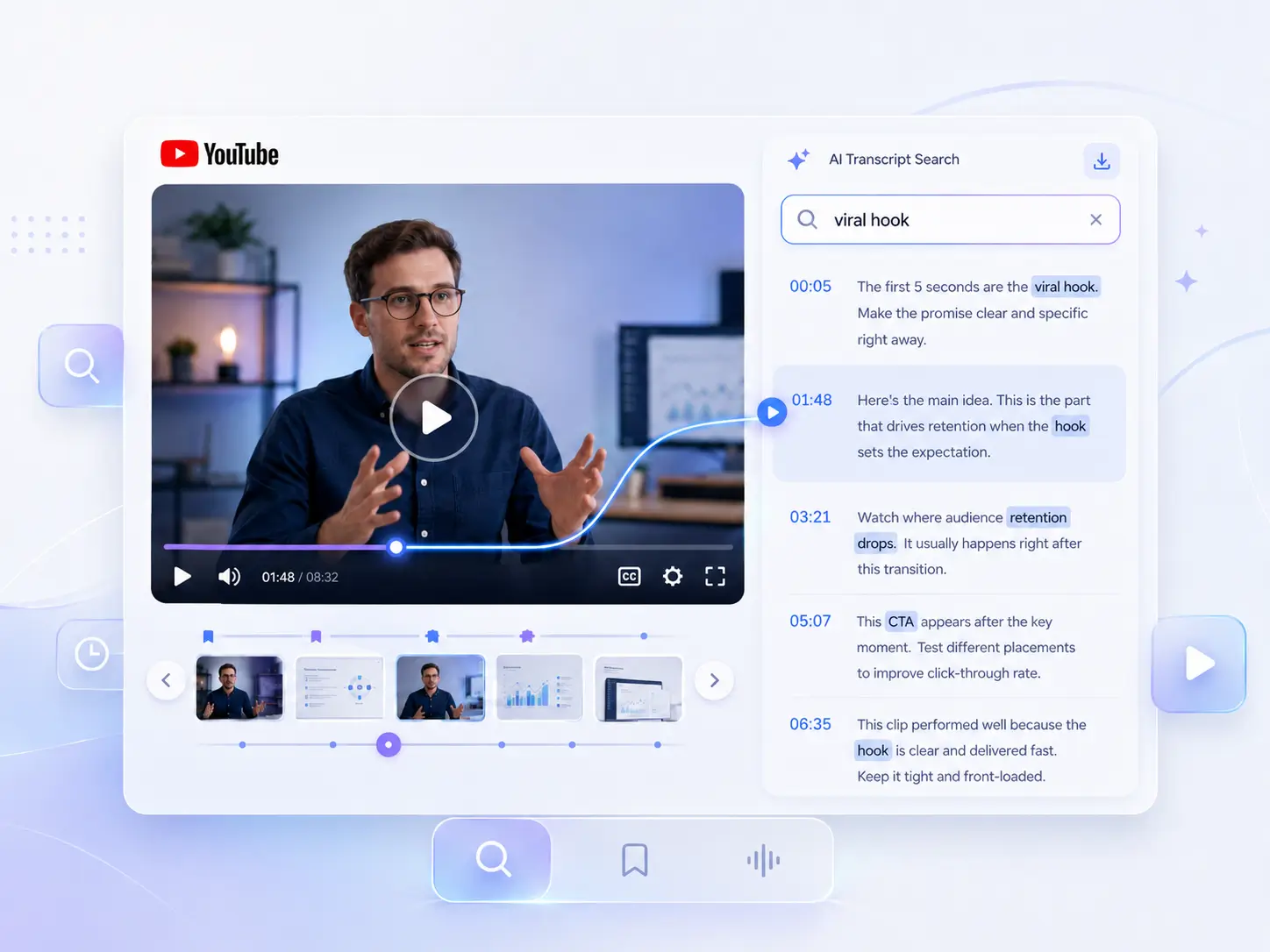Jump to timestamp 06:35
The image size is (1270, 952).
click(810, 724)
